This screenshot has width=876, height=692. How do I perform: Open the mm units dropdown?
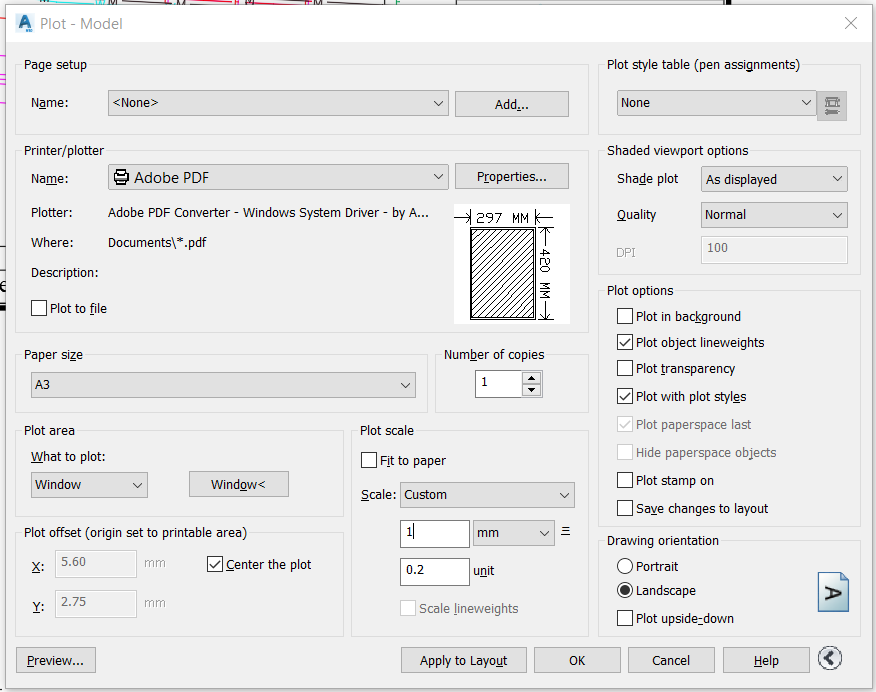(x=513, y=533)
